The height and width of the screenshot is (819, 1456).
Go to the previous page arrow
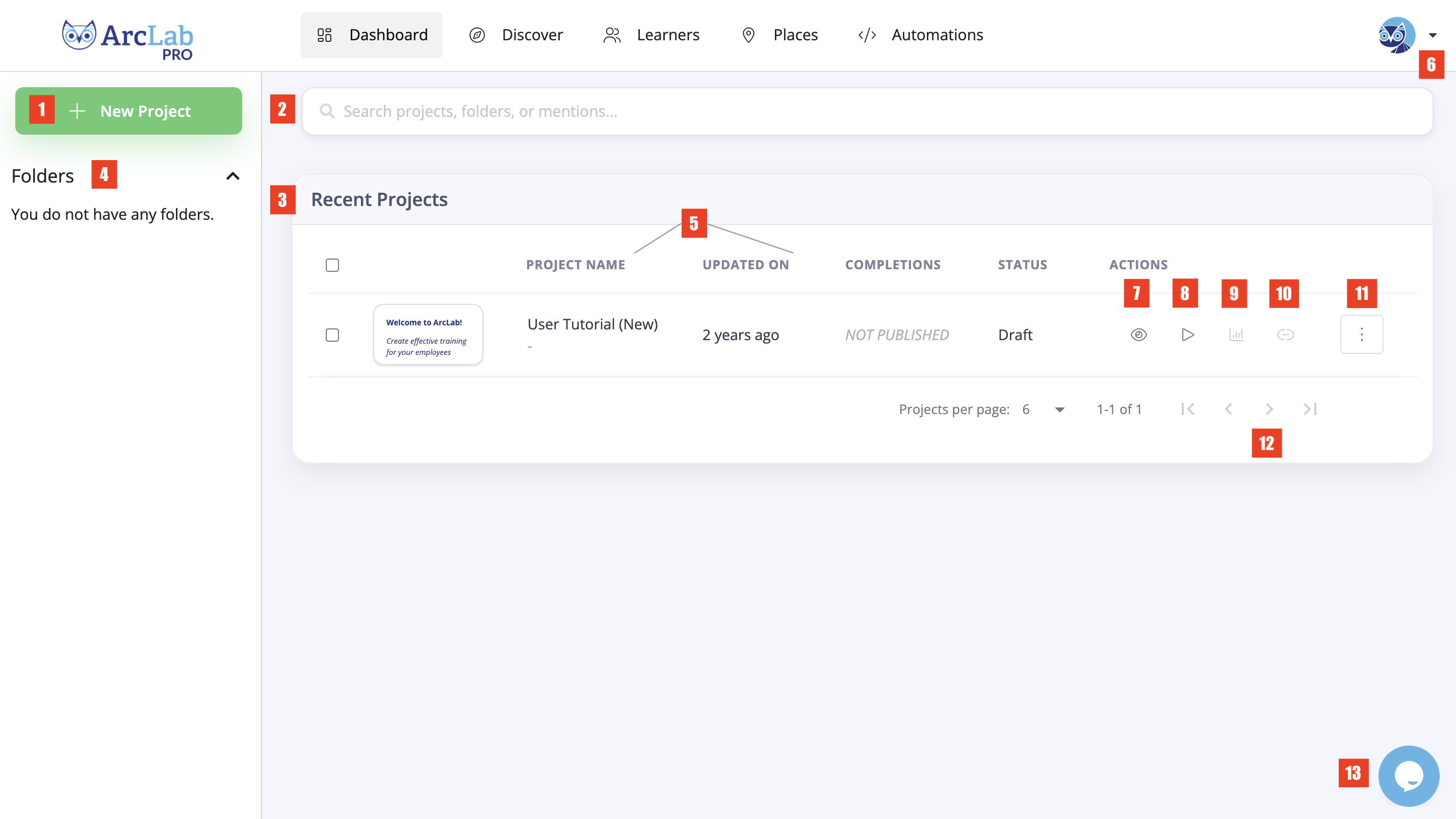click(1228, 408)
